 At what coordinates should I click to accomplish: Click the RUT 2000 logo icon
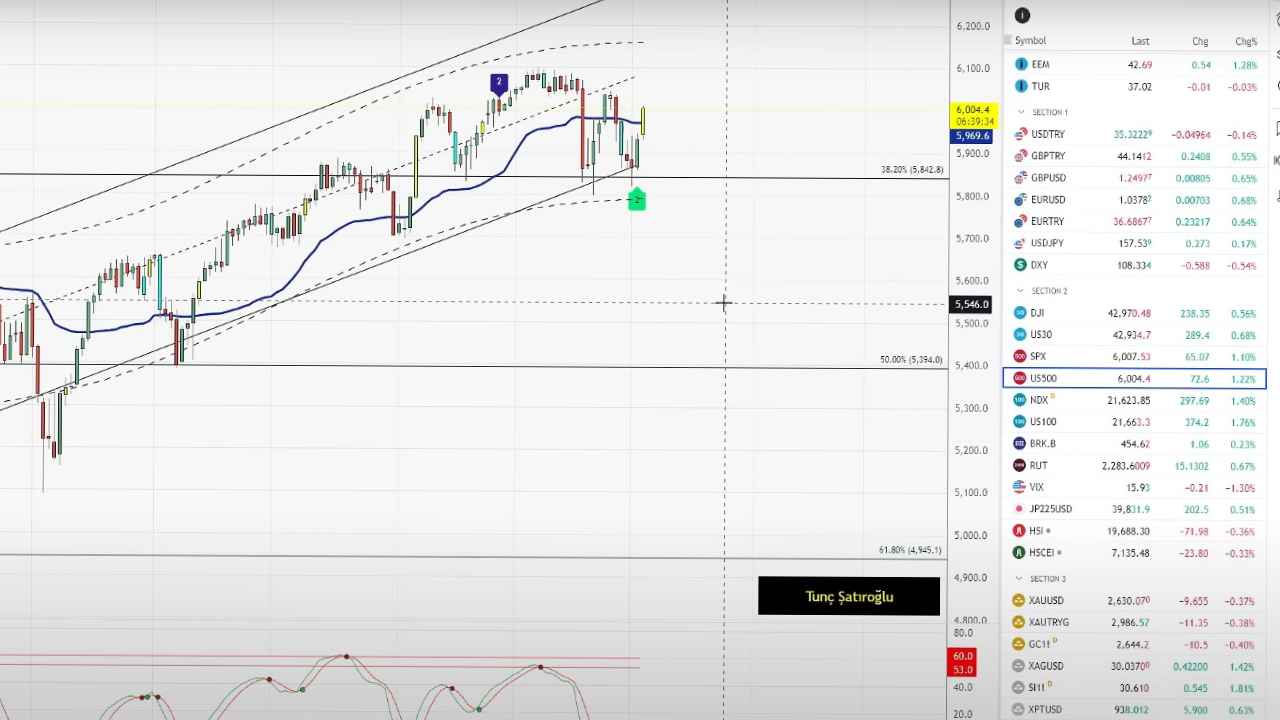click(x=1021, y=465)
